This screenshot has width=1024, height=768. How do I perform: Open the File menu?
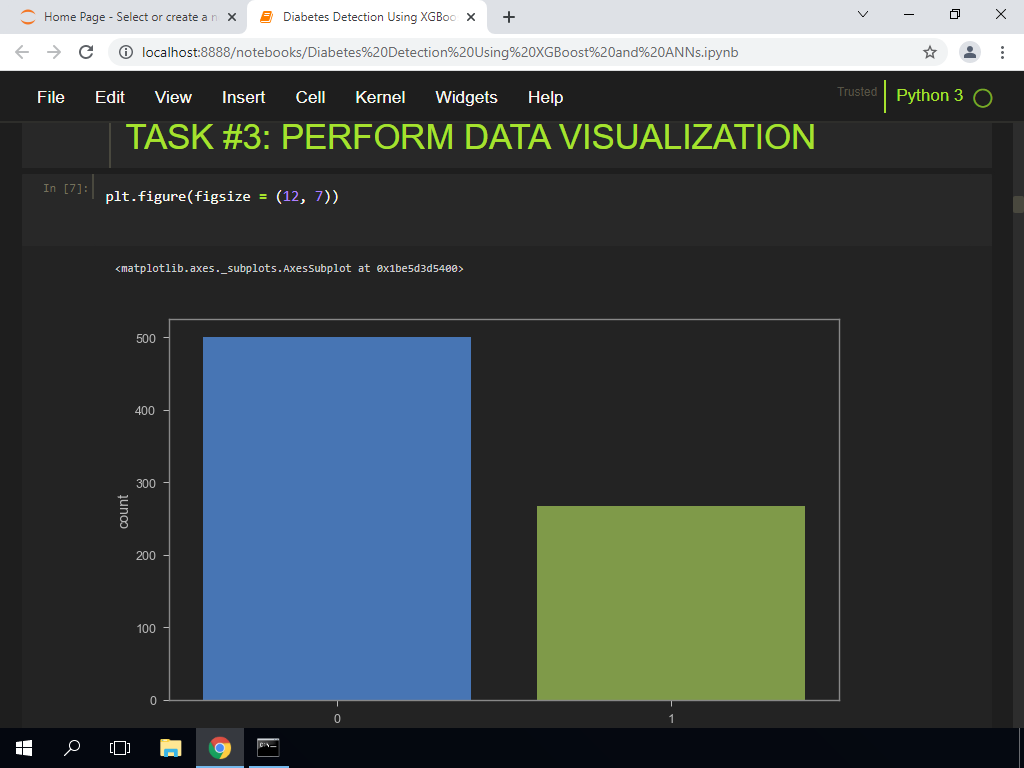coord(51,97)
